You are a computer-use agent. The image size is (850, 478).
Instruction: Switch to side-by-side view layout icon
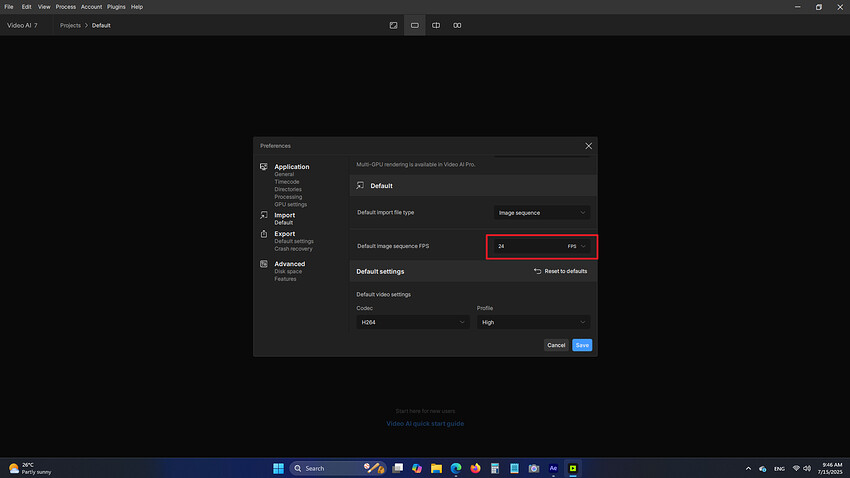[457, 25]
